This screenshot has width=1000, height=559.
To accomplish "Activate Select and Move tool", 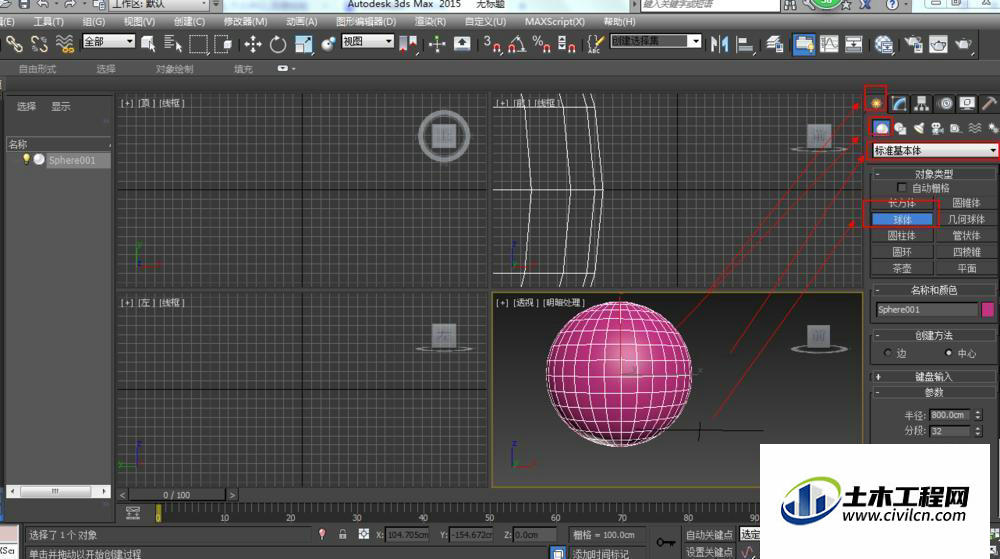I will click(x=253, y=44).
